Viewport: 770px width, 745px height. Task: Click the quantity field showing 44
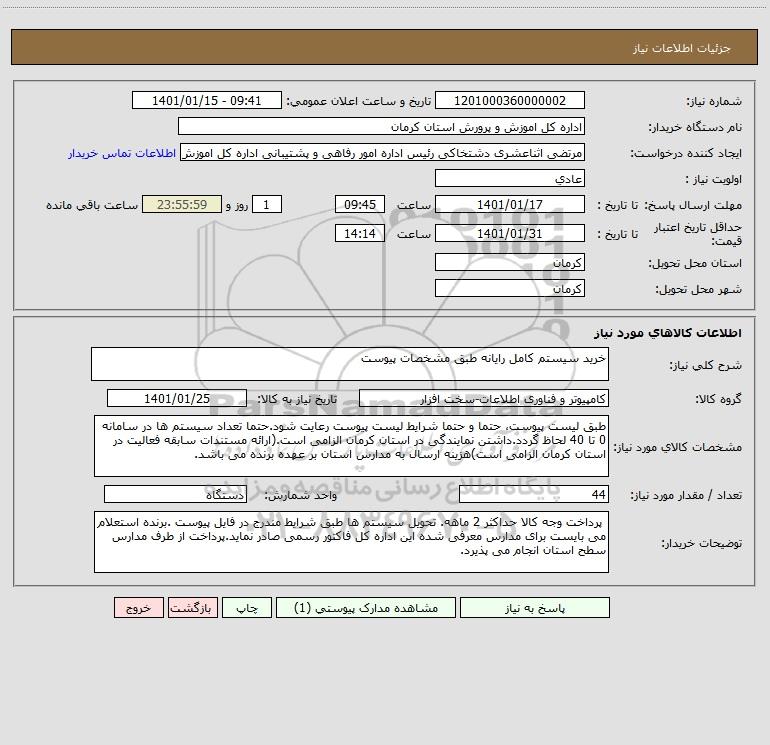click(x=534, y=494)
